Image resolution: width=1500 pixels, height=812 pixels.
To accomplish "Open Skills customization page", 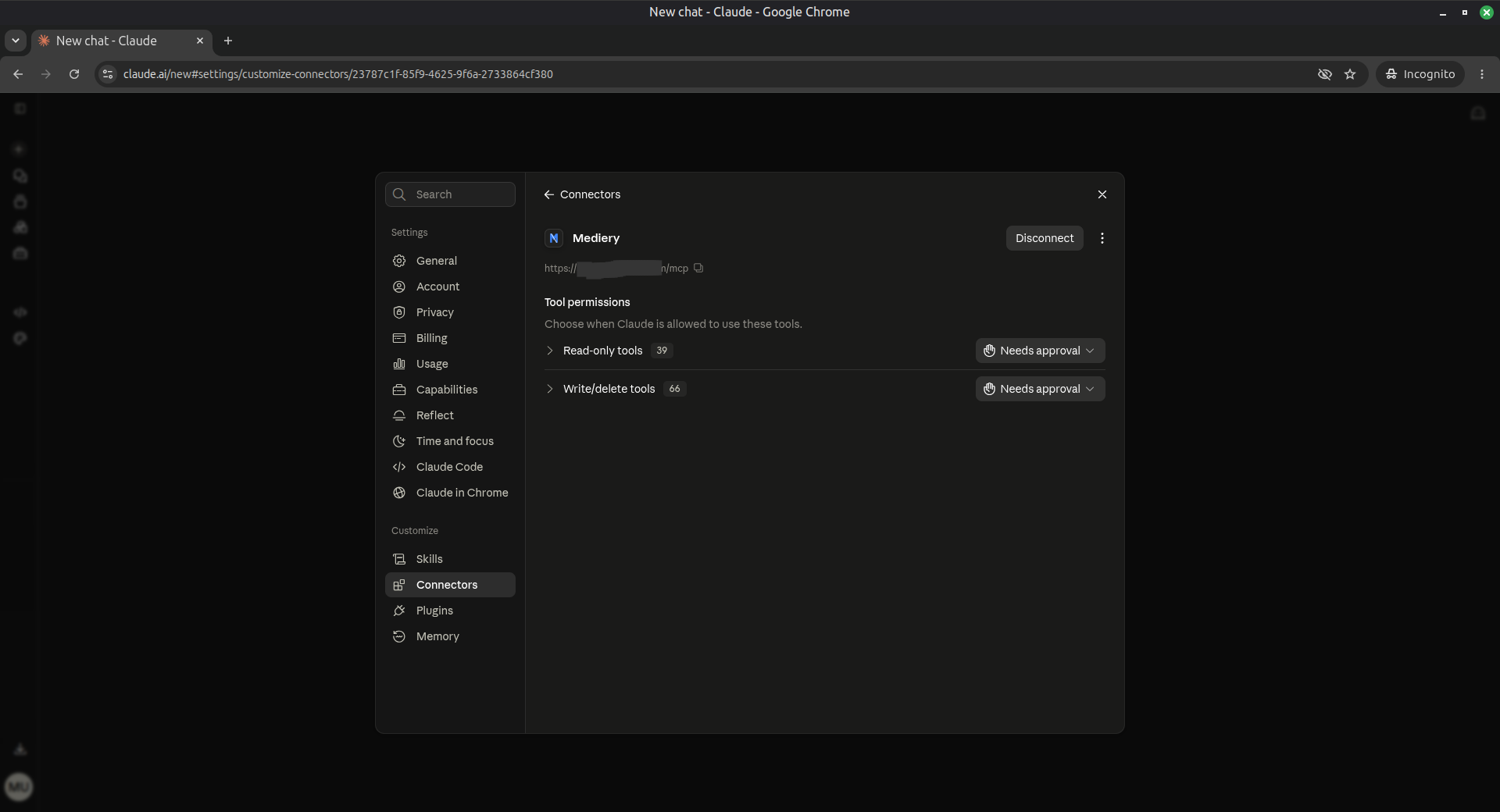I will tap(450, 559).
